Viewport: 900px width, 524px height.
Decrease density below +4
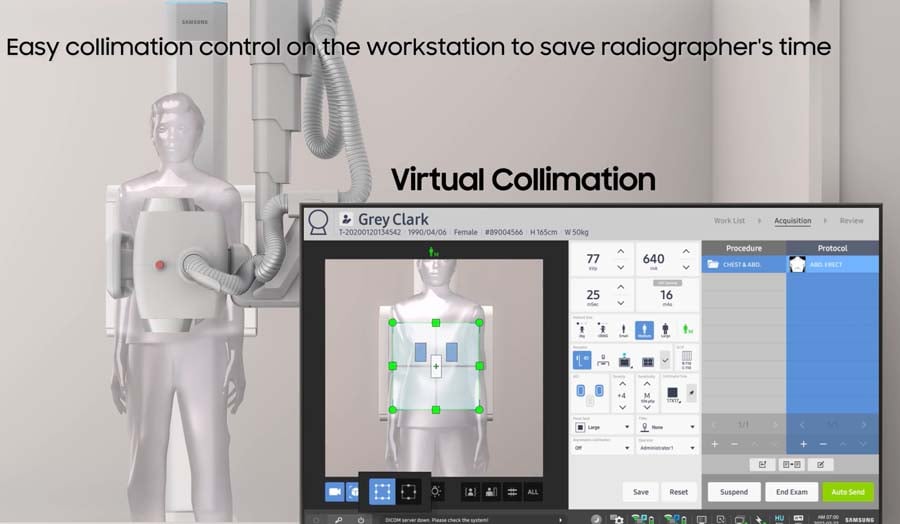tap(622, 407)
